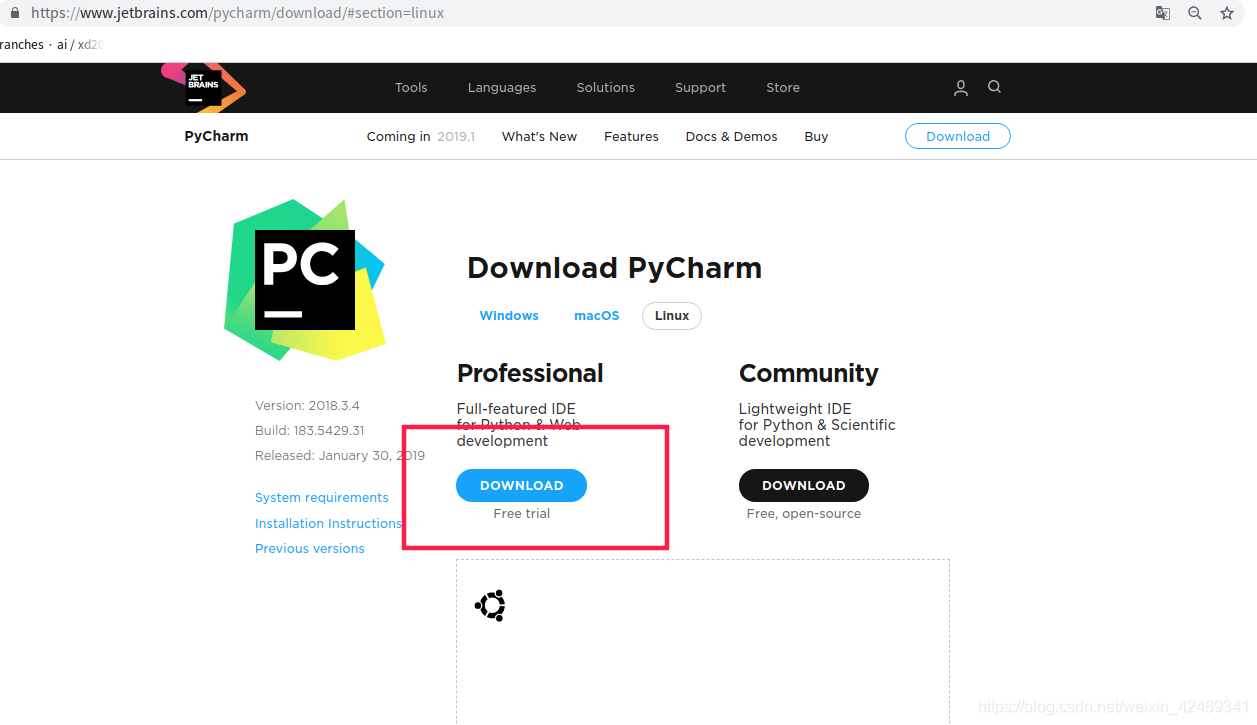Open What's New page
This screenshot has height=725, width=1257.
pos(539,137)
